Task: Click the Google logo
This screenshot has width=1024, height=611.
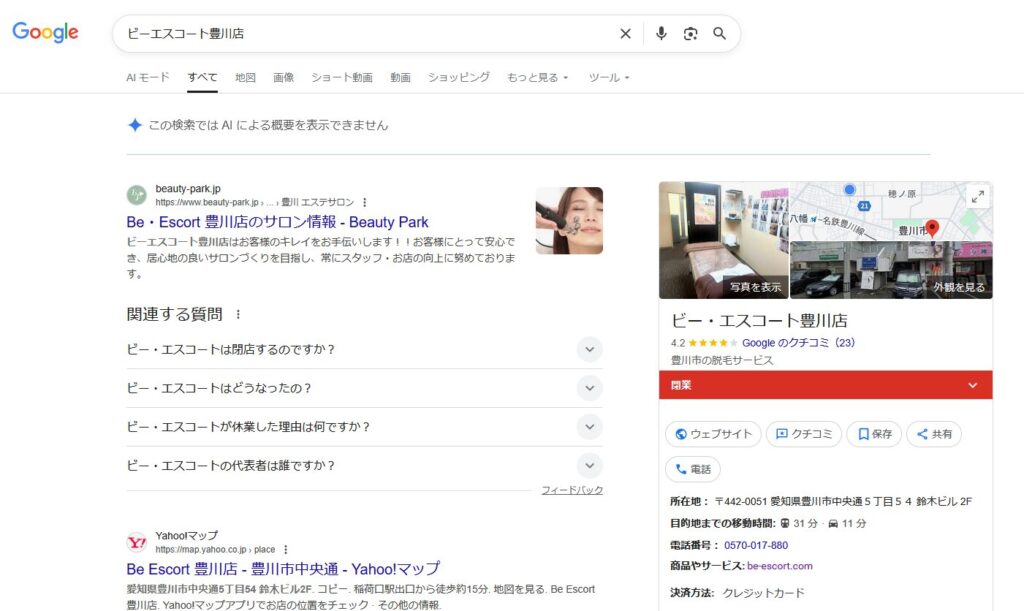Action: pyautogui.click(x=45, y=33)
